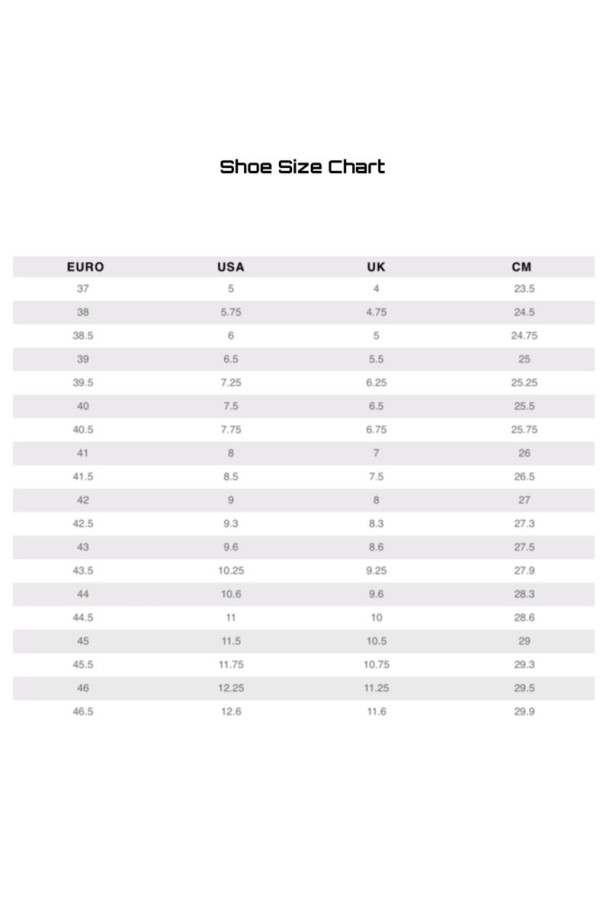This screenshot has height=900, width=606.
Task: Click the USA size 11.75 cell
Action: (x=231, y=665)
